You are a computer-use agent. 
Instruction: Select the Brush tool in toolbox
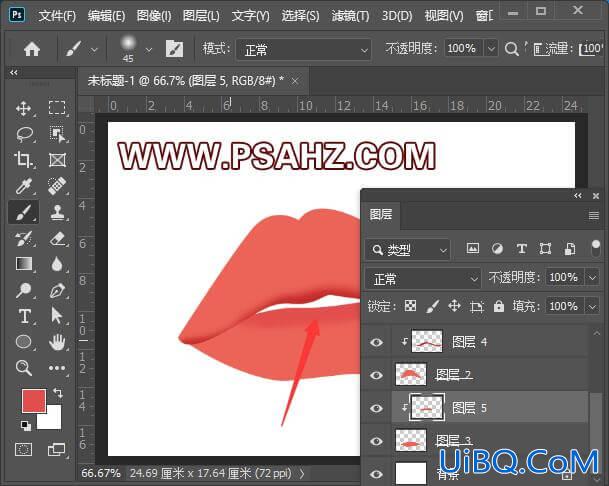point(23,212)
